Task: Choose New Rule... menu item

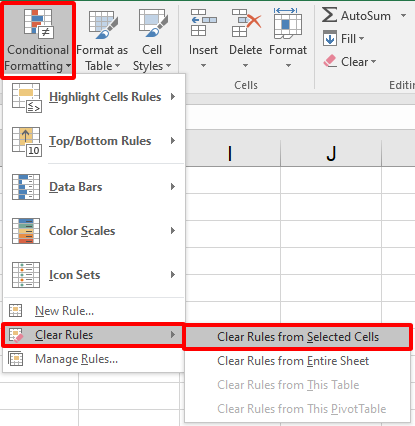Action: [94, 311]
